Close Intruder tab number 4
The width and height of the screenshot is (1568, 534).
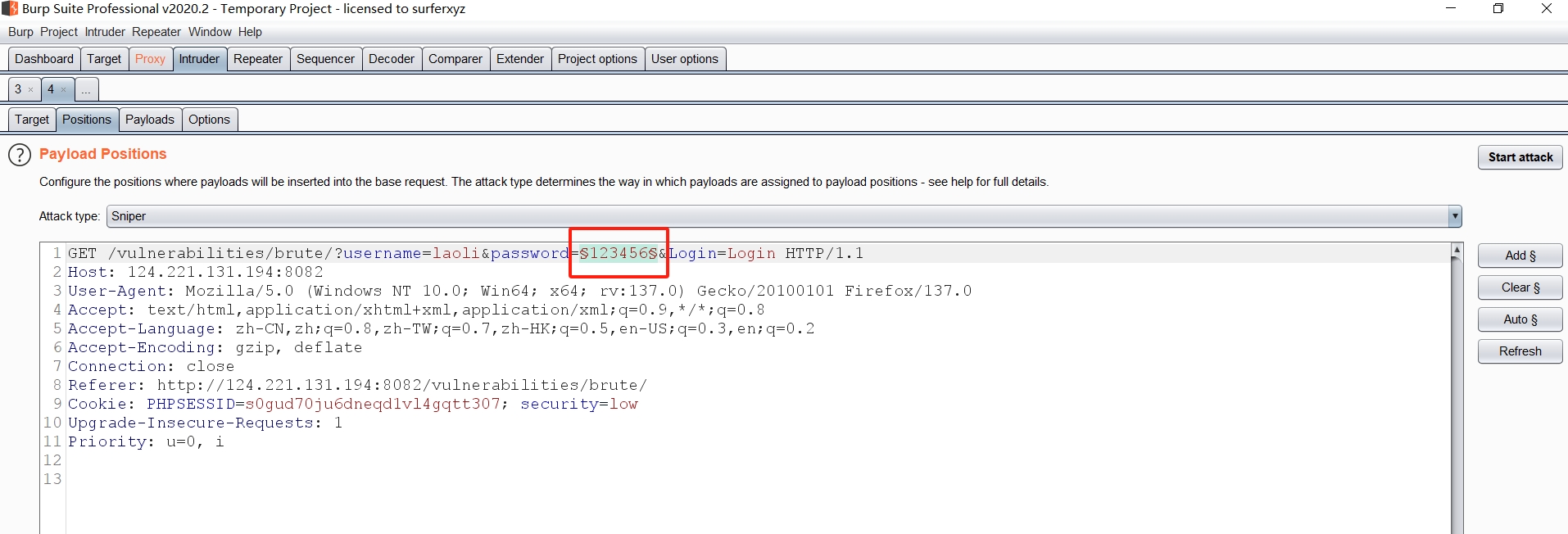[63, 90]
